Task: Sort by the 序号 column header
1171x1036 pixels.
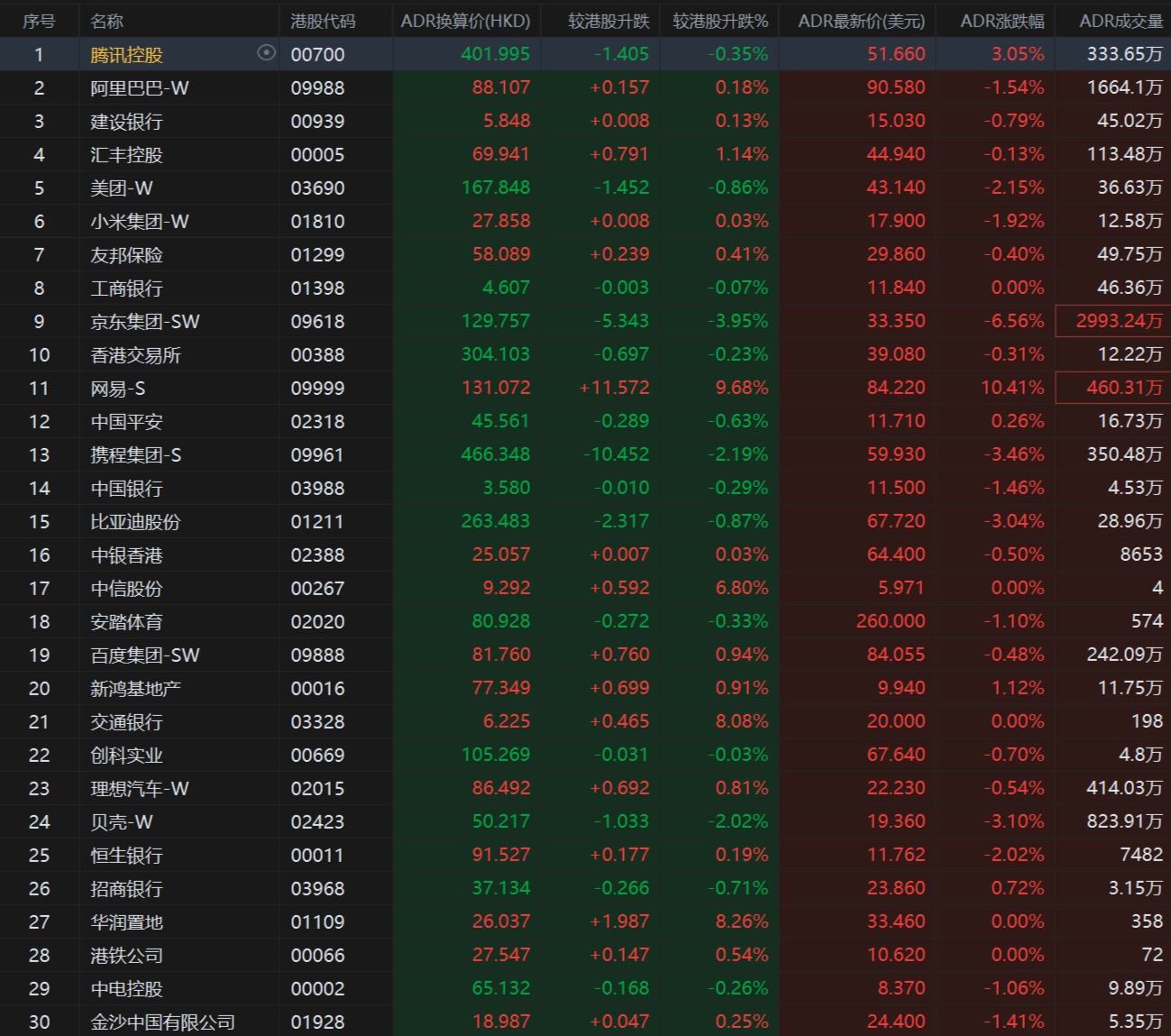Action: [x=39, y=21]
